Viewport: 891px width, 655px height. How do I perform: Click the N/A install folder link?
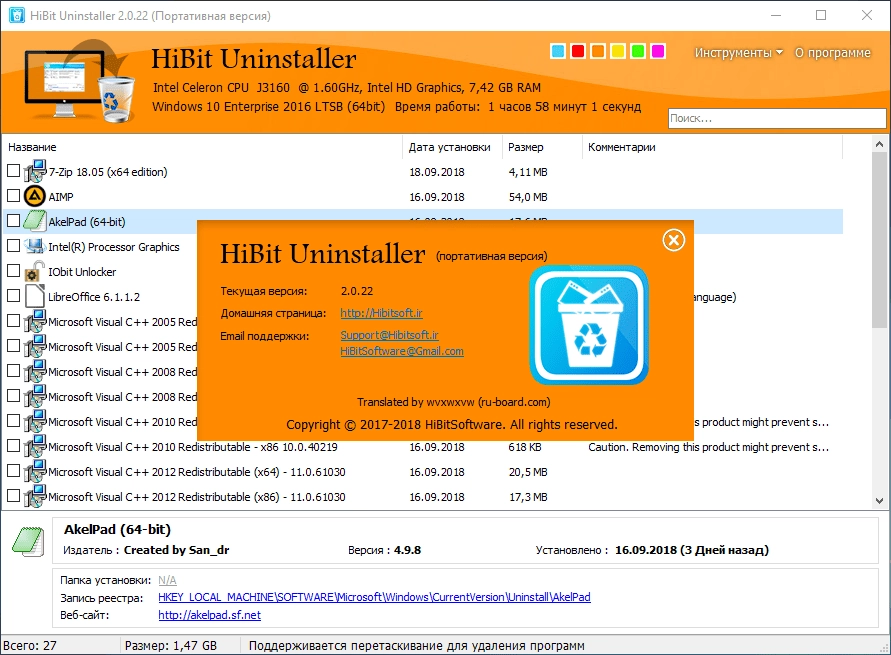point(167,580)
